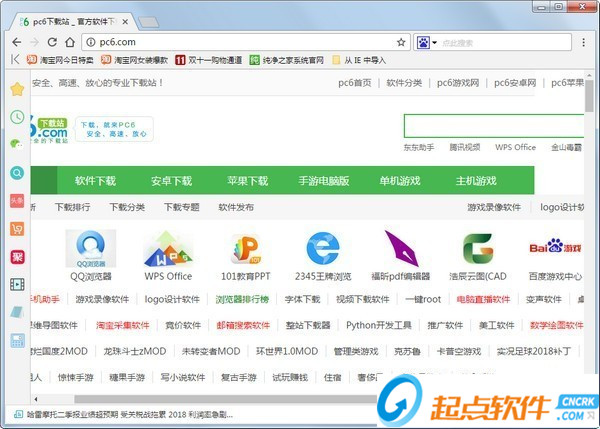Image resolution: width=600 pixels, height=429 pixels.
Task: Click the news ticker headline in status bar
Action: pos(130,414)
